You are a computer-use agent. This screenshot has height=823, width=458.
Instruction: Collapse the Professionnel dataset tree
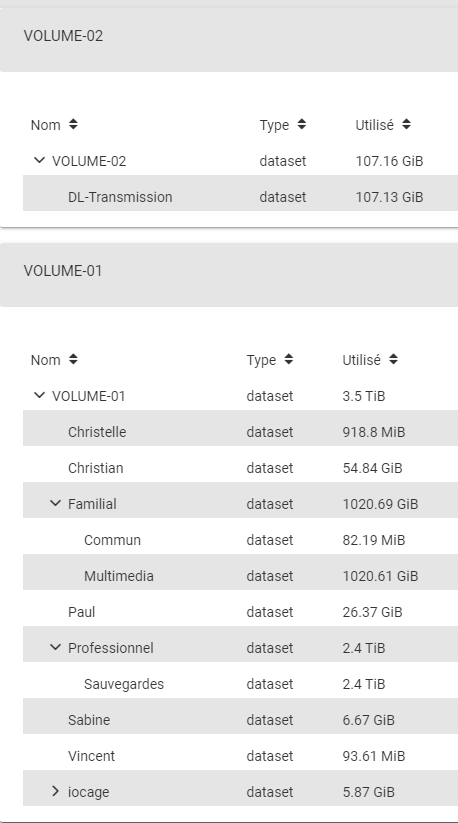55,647
